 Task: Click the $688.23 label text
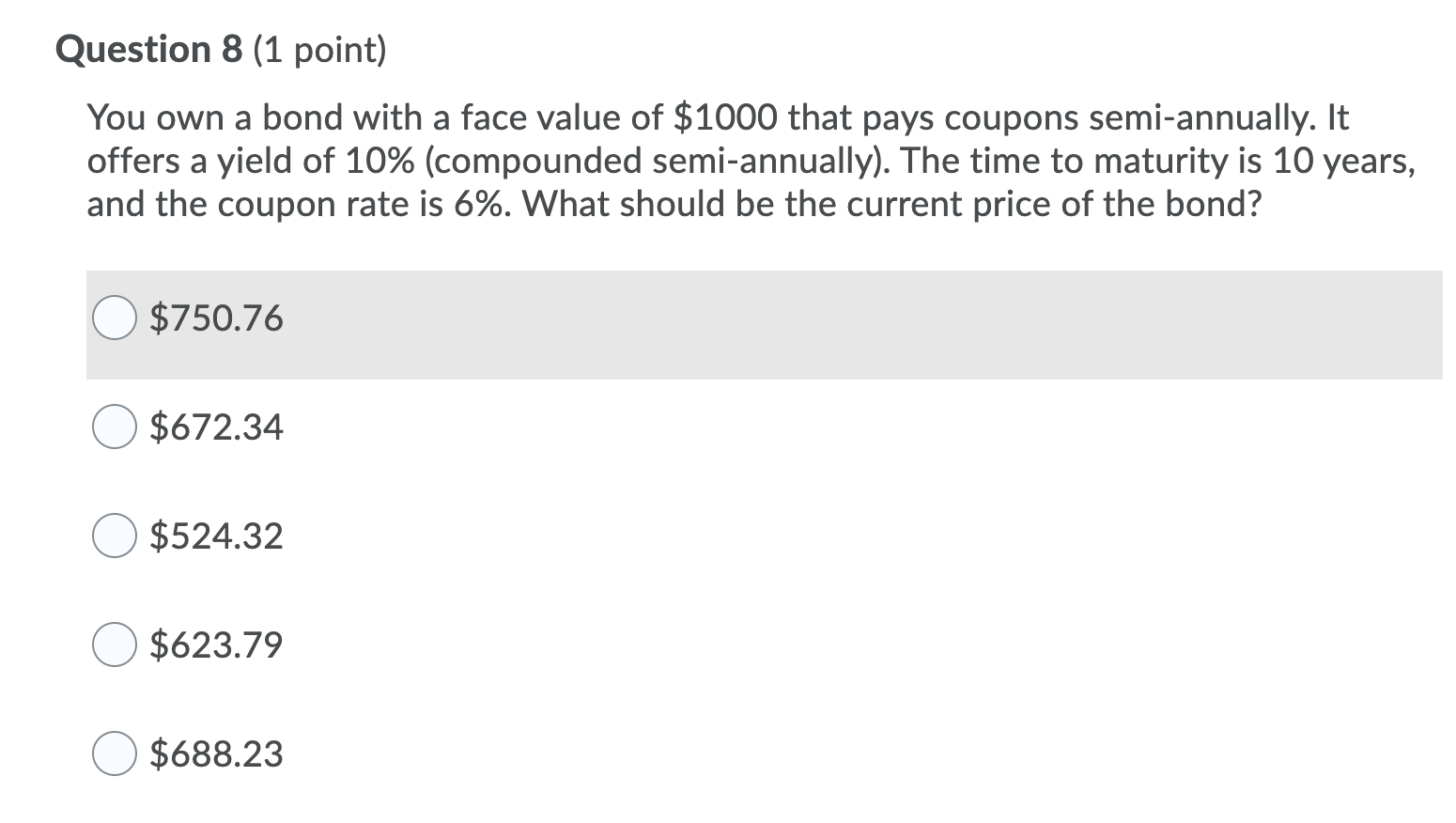[x=215, y=752]
